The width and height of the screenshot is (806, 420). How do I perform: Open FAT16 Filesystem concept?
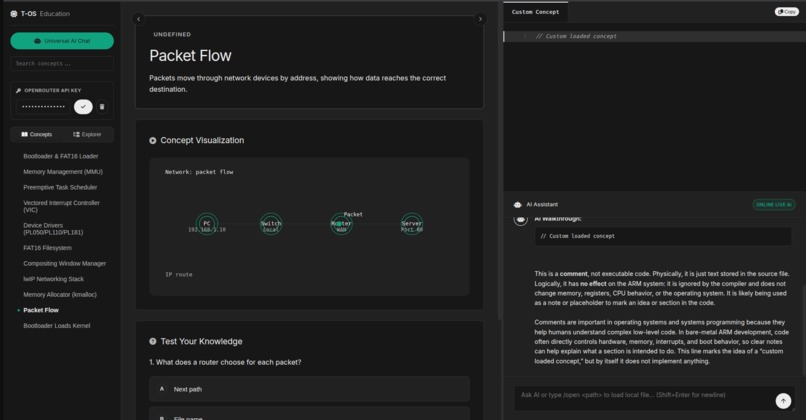pyautogui.click(x=47, y=248)
